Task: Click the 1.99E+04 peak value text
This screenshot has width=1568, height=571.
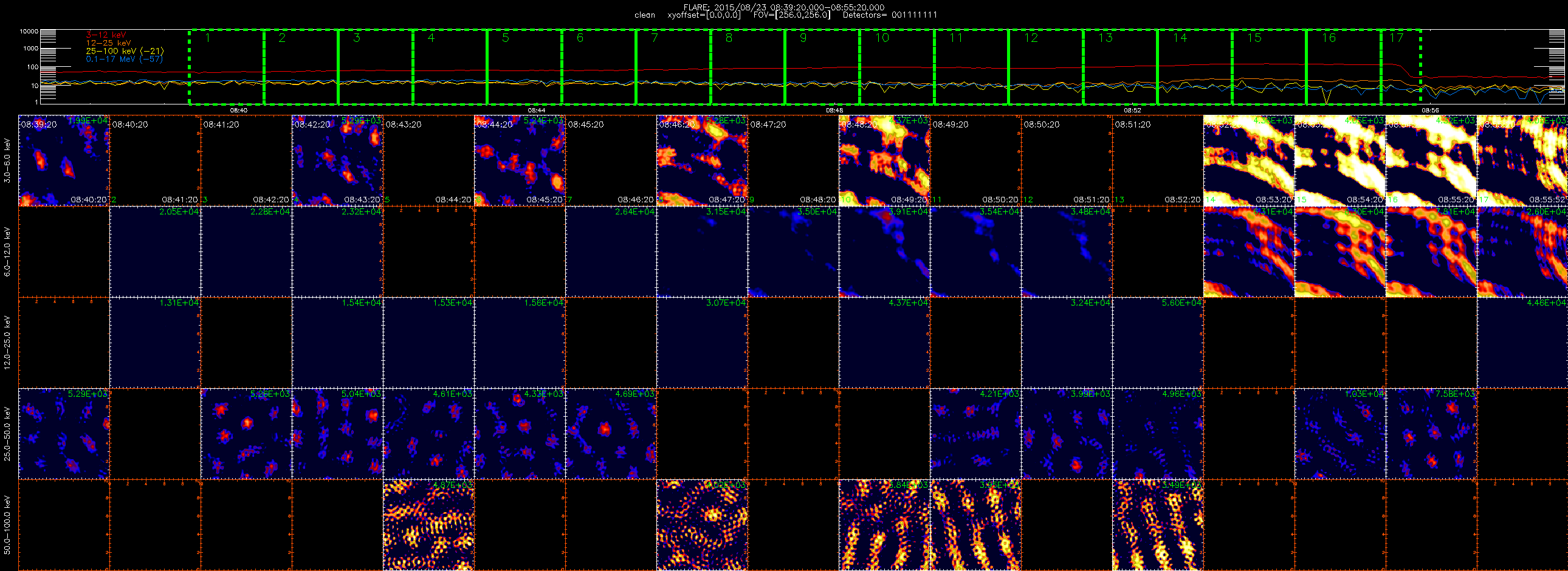Action: click(x=88, y=121)
